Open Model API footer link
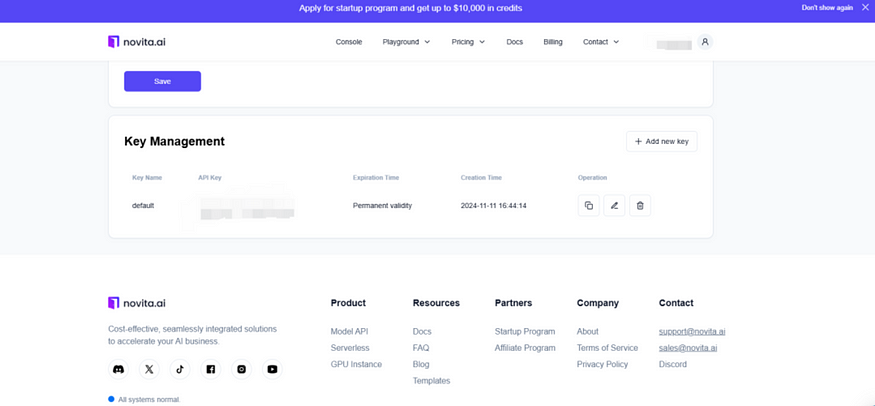The height and width of the screenshot is (406, 875). pyautogui.click(x=349, y=331)
